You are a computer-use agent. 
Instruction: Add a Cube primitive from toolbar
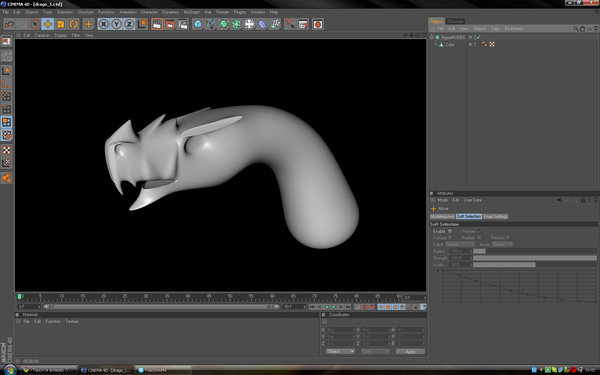(x=197, y=24)
